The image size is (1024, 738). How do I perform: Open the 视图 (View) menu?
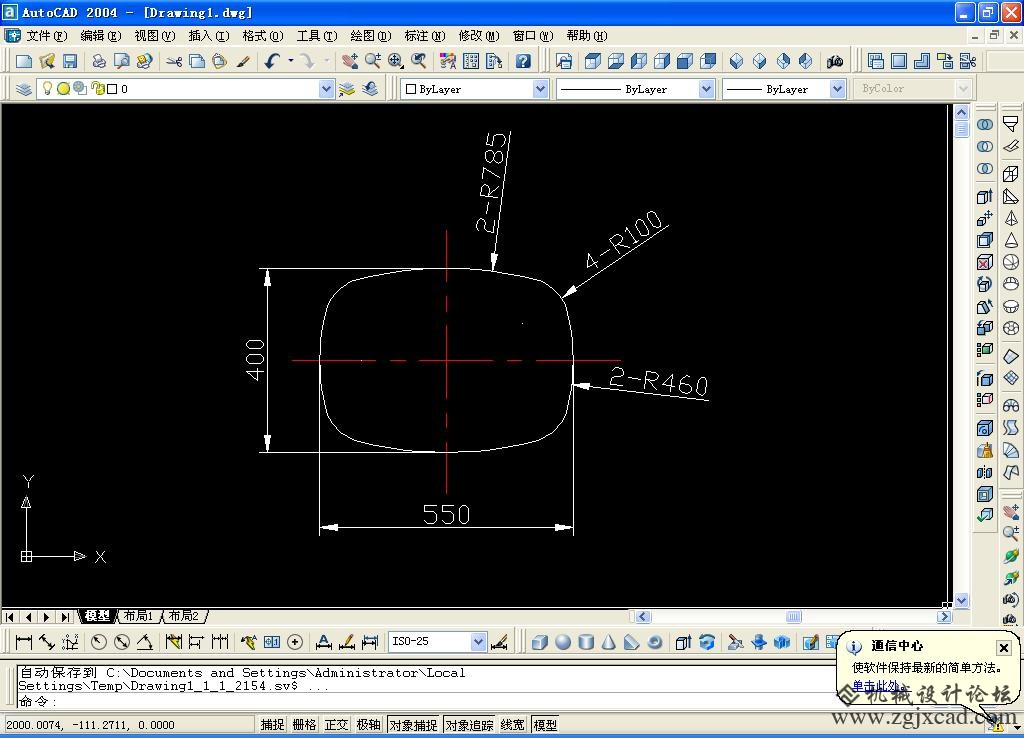(155, 36)
